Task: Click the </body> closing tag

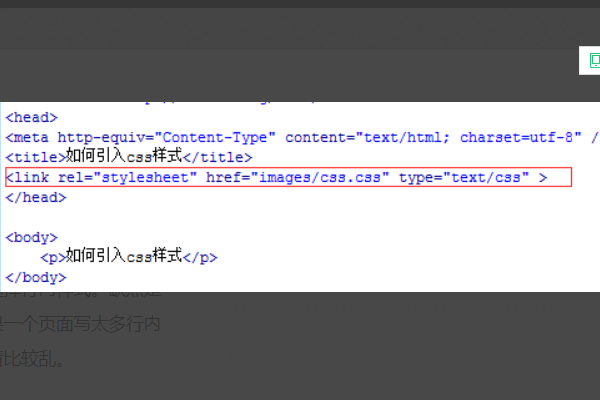Action: coord(36,278)
